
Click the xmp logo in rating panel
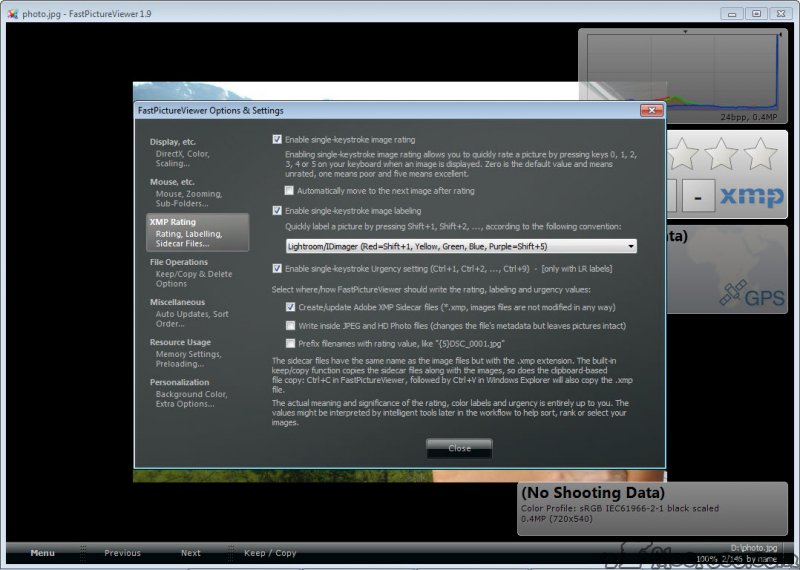click(752, 196)
